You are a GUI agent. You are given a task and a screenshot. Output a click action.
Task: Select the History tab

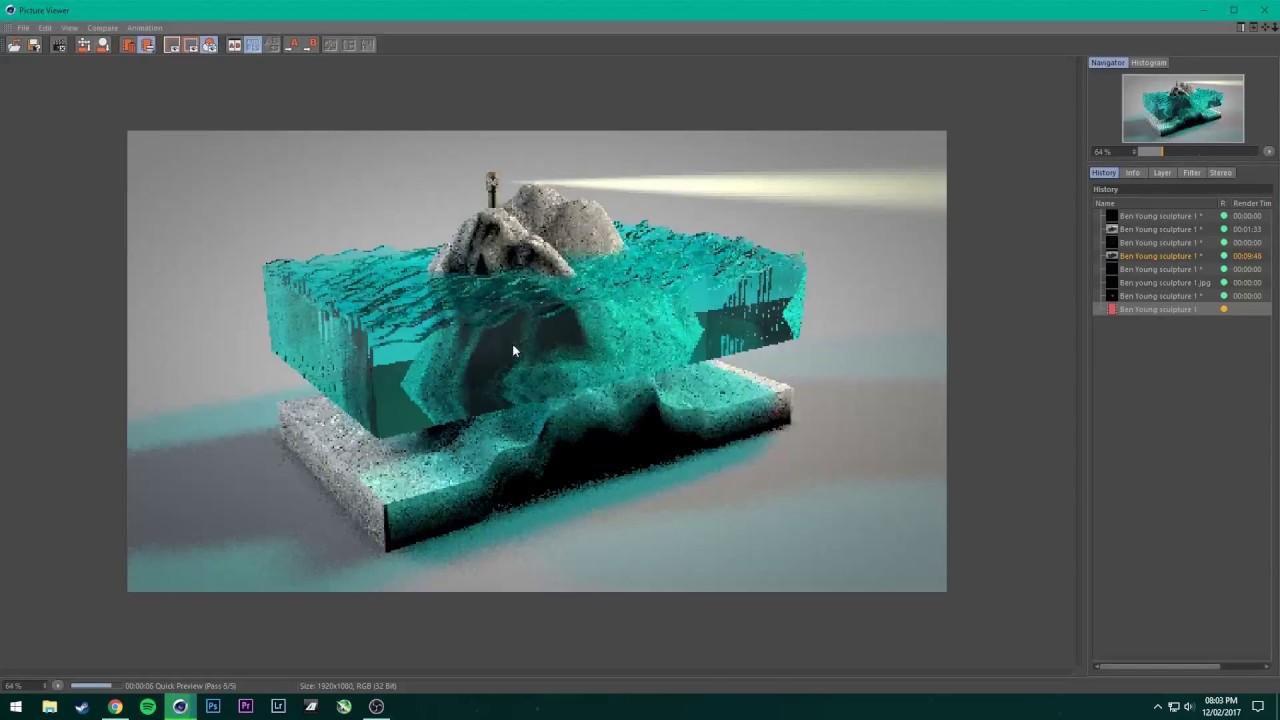coord(1103,172)
